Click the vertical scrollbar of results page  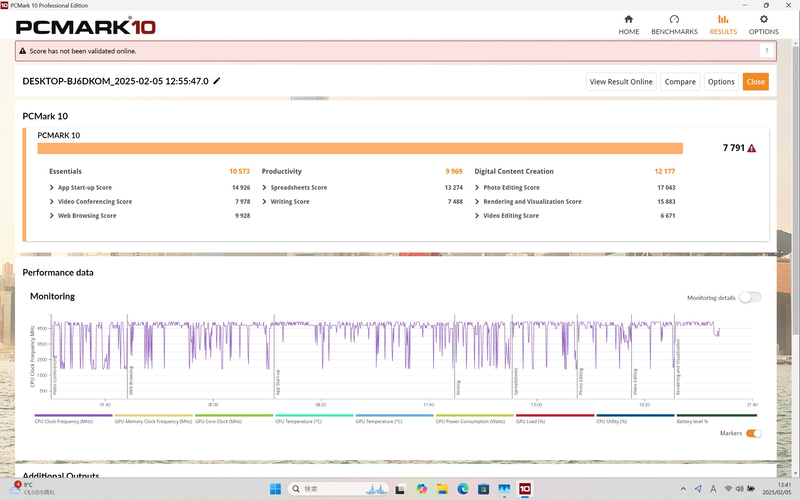[795, 191]
